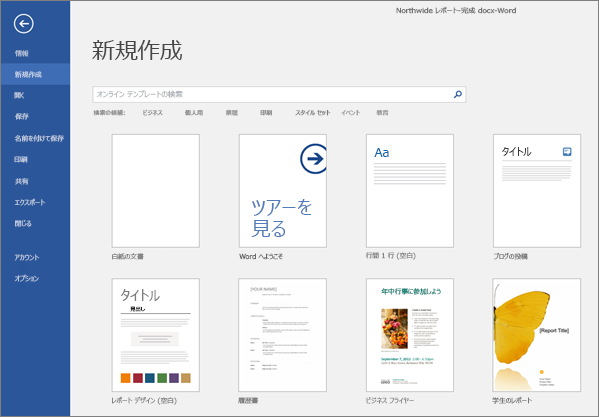Click the 白紙の文書 label text
Screen dimensions: 599x417
[x=128, y=257]
